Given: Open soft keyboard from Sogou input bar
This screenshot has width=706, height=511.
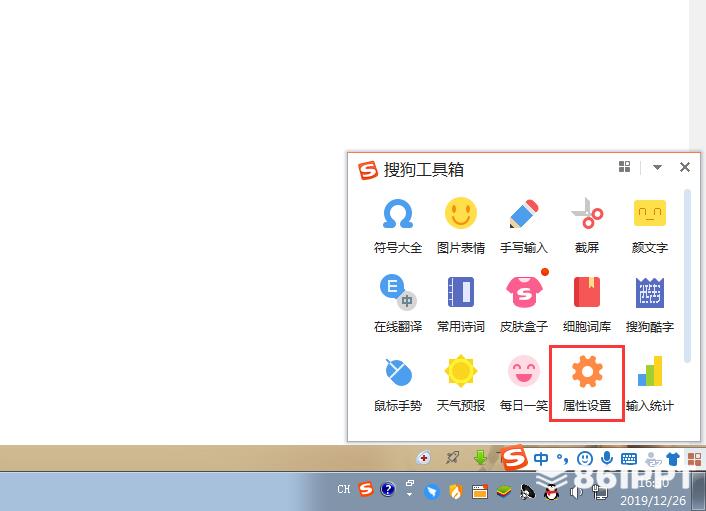Looking at the screenshot, I should pyautogui.click(x=629, y=459).
